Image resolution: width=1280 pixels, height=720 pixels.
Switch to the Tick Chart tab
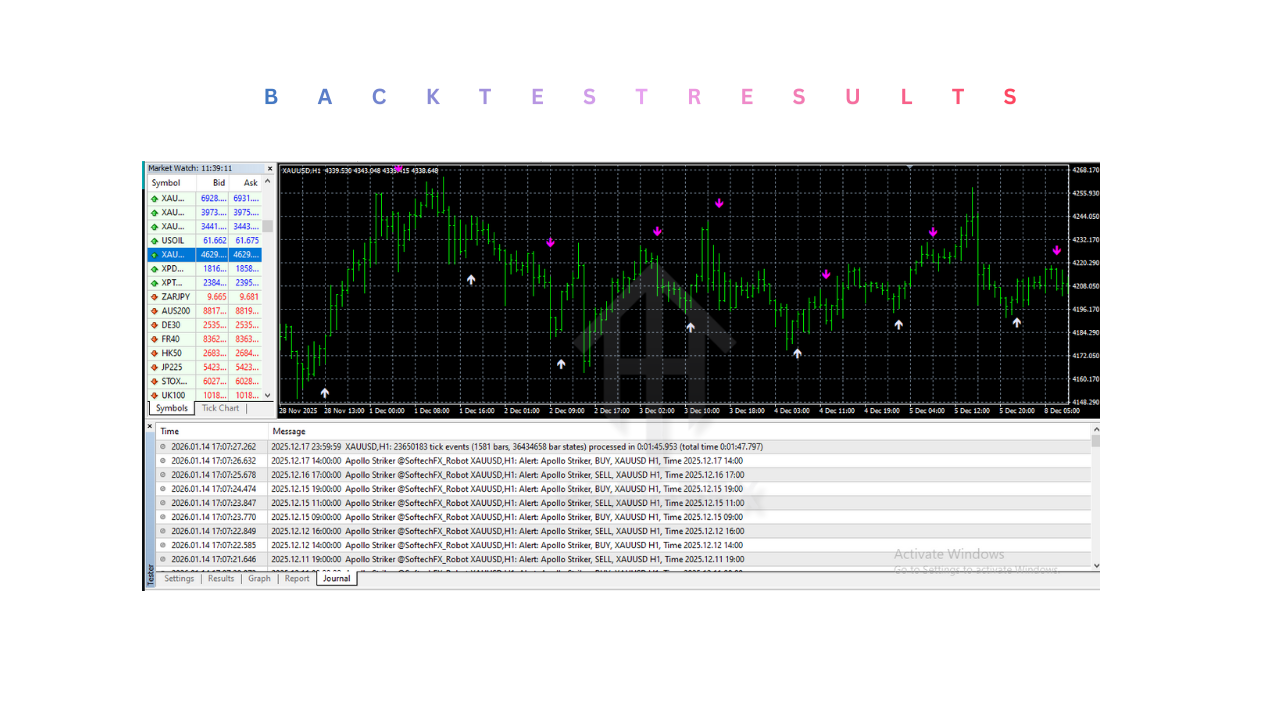pos(219,408)
